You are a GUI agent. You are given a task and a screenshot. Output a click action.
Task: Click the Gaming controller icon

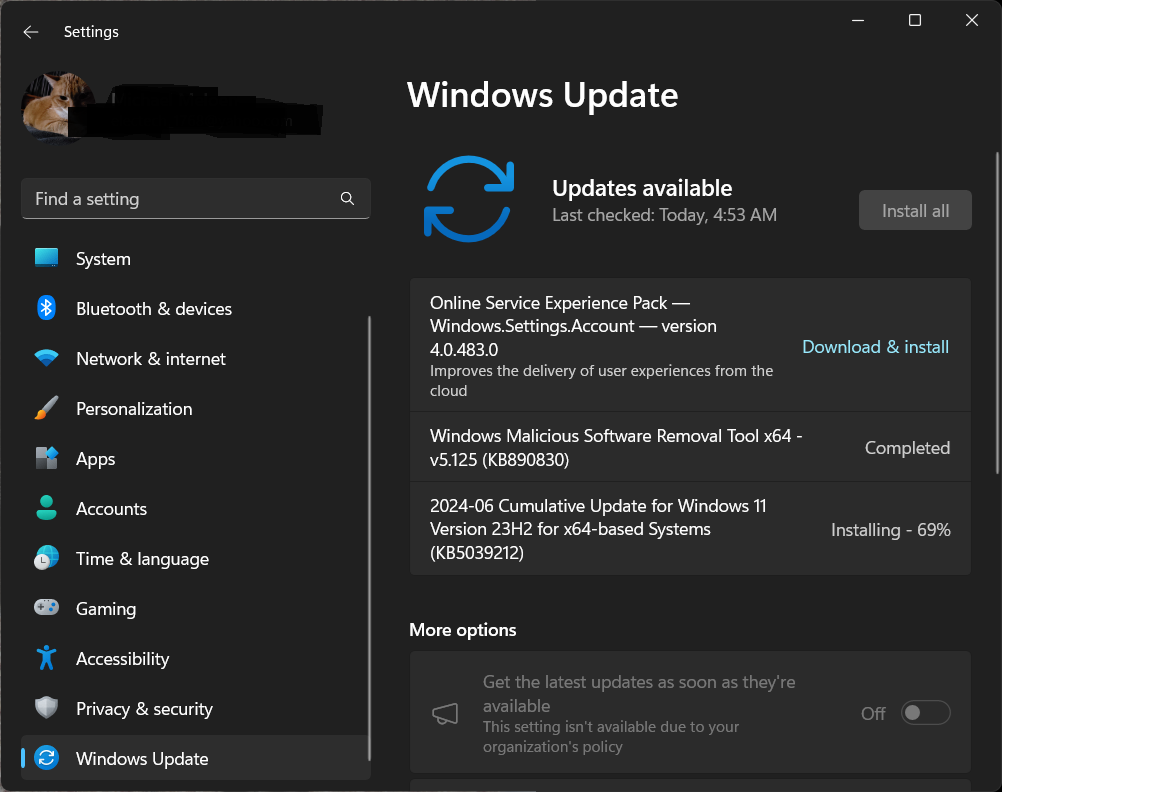tap(46, 608)
